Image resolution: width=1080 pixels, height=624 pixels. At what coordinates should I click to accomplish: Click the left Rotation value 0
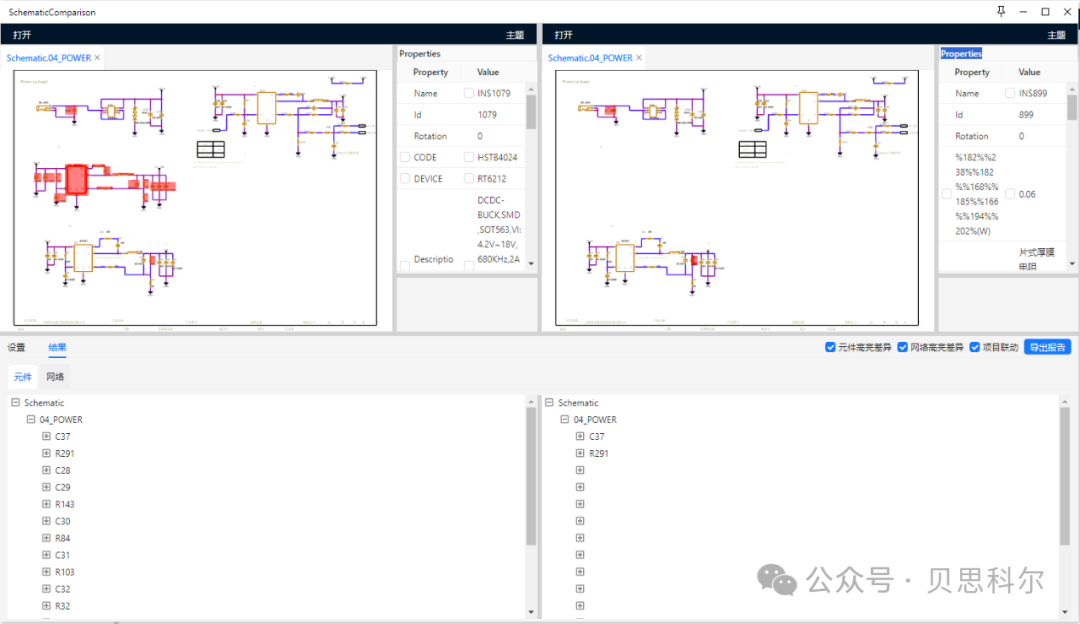480,136
